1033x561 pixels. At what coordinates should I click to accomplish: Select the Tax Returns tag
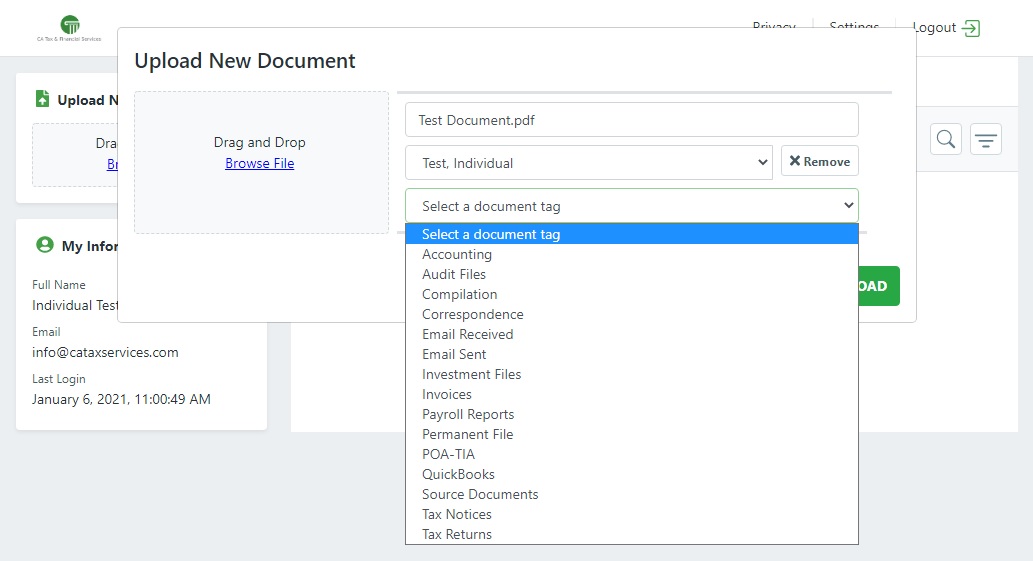click(632, 534)
